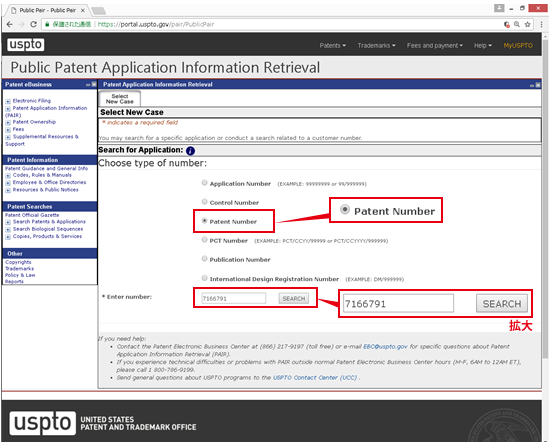Bookmark the page with the star icon
This screenshot has width=550, height=442.
527,24
